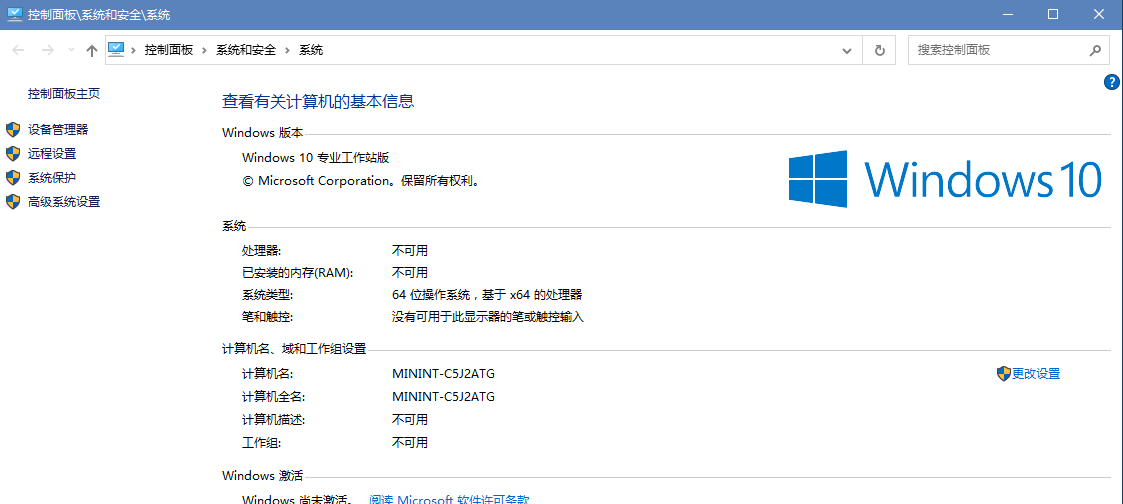Go up one level with Up arrow
The height and width of the screenshot is (504, 1123).
(92, 50)
